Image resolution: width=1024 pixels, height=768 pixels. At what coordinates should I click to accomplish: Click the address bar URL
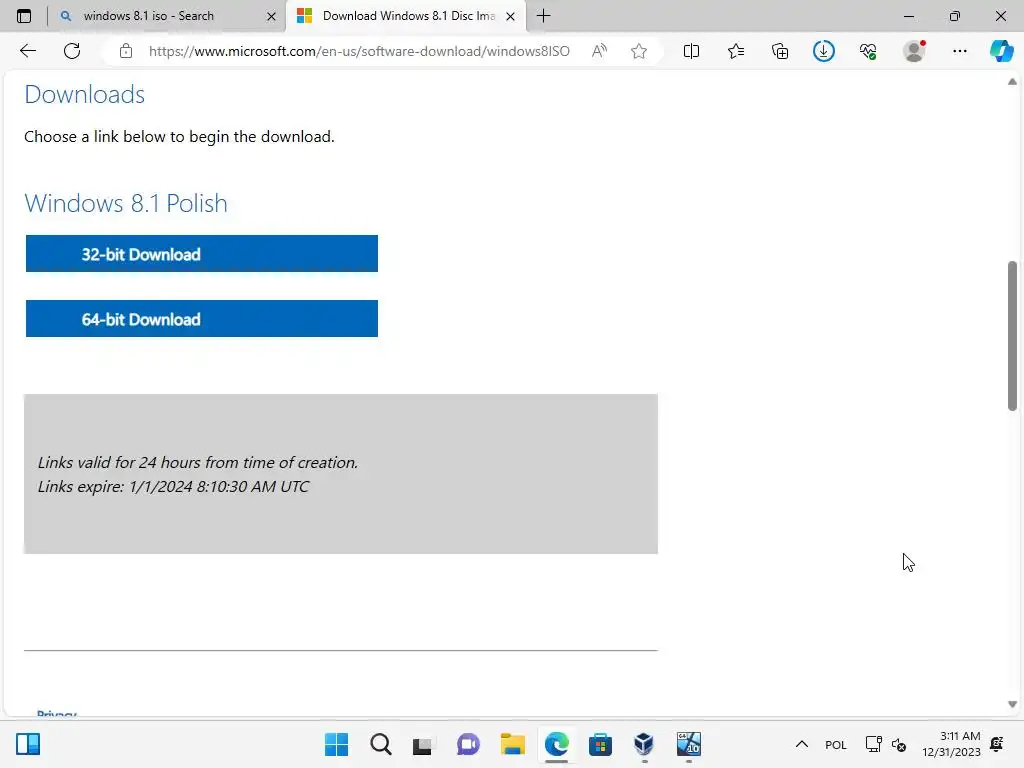click(x=359, y=51)
